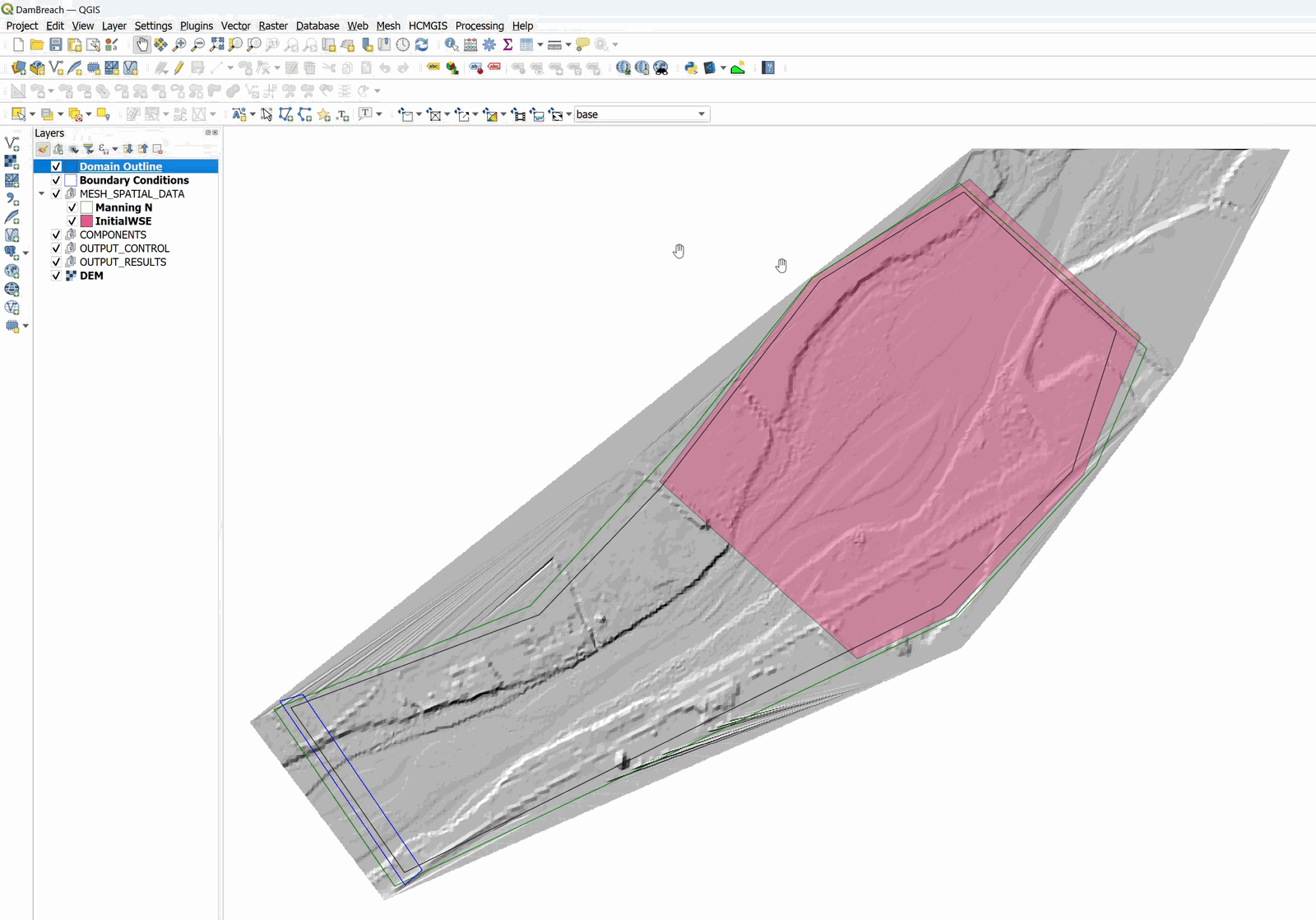Activate the Identify Features tool
This screenshot has height=920, width=1316.
tap(452, 44)
